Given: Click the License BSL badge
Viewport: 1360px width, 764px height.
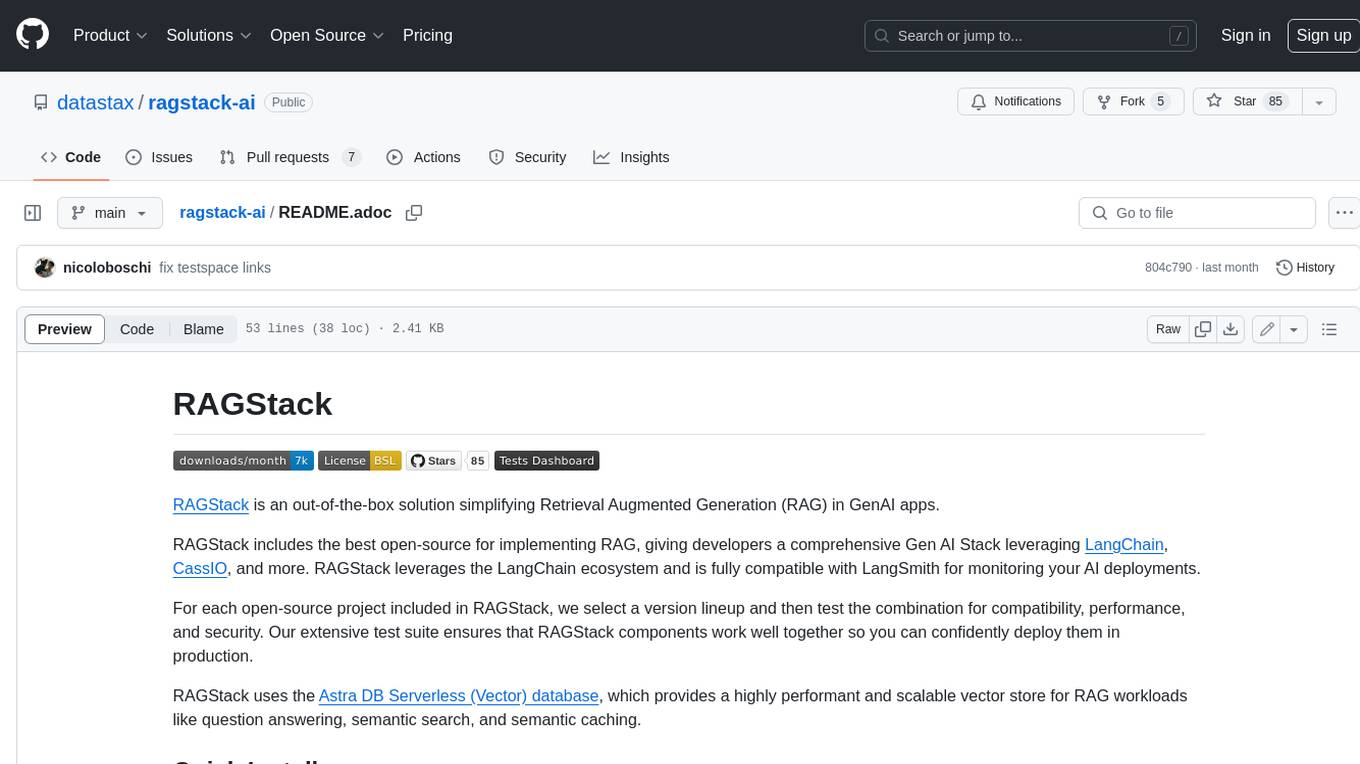Looking at the screenshot, I should point(360,461).
